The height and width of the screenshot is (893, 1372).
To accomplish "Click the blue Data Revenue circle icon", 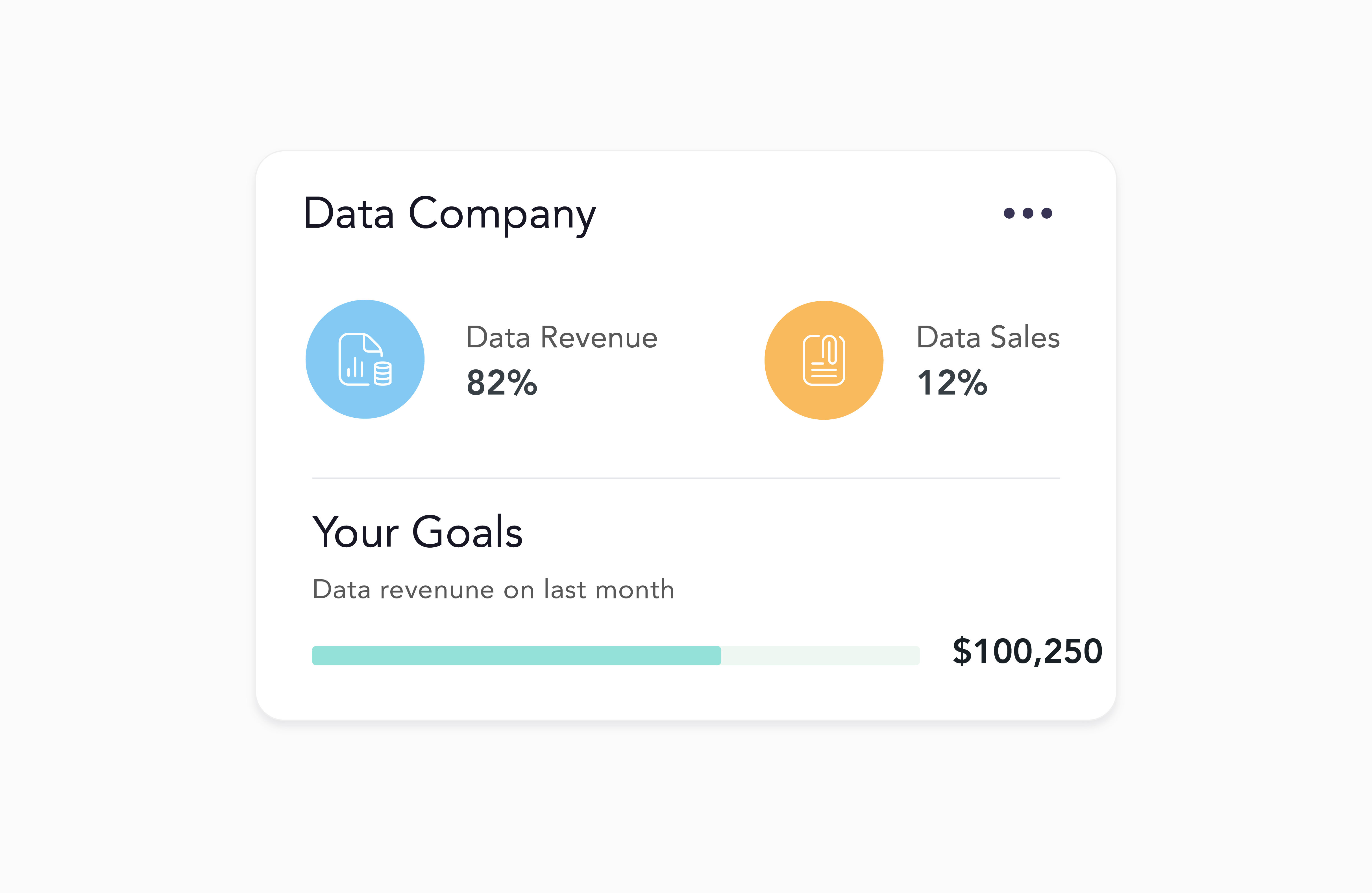I will [365, 359].
